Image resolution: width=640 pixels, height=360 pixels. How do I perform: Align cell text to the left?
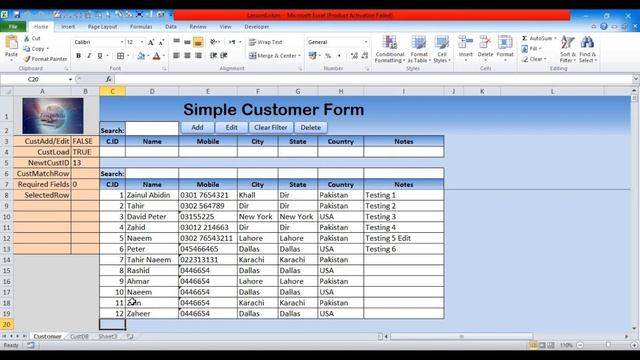tap(176, 56)
